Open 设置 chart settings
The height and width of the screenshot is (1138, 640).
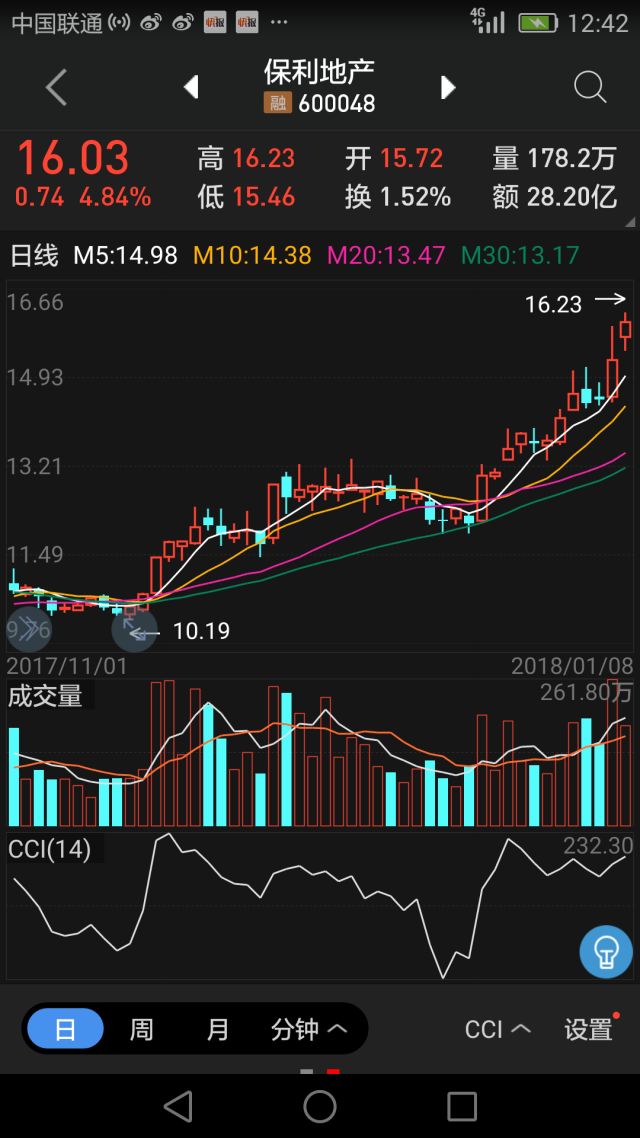[588, 1029]
